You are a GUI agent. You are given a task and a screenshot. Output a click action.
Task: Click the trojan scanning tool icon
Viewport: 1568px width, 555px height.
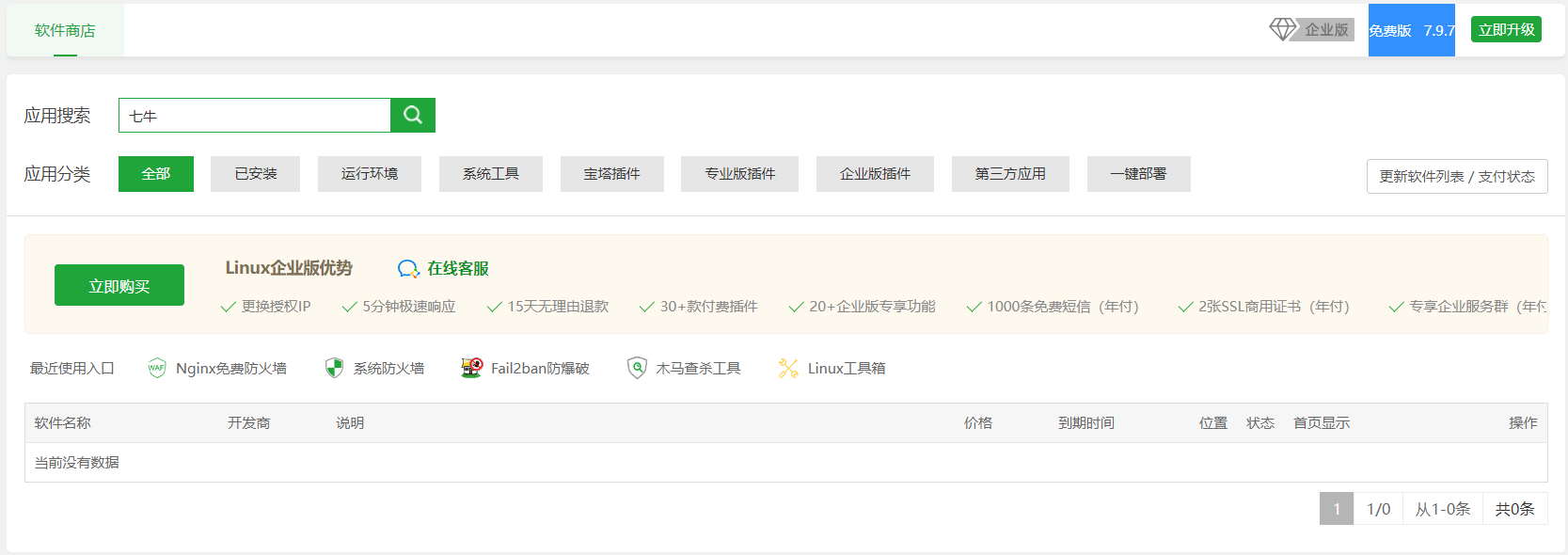click(637, 368)
